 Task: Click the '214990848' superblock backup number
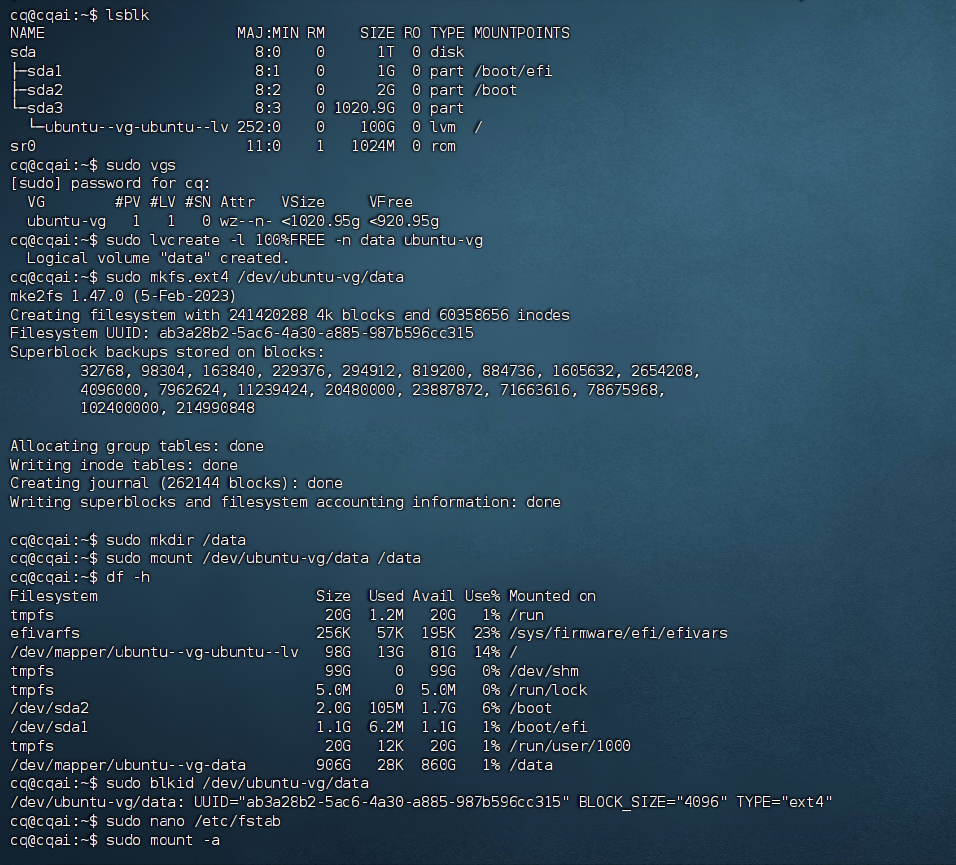pyautogui.click(x=215, y=408)
